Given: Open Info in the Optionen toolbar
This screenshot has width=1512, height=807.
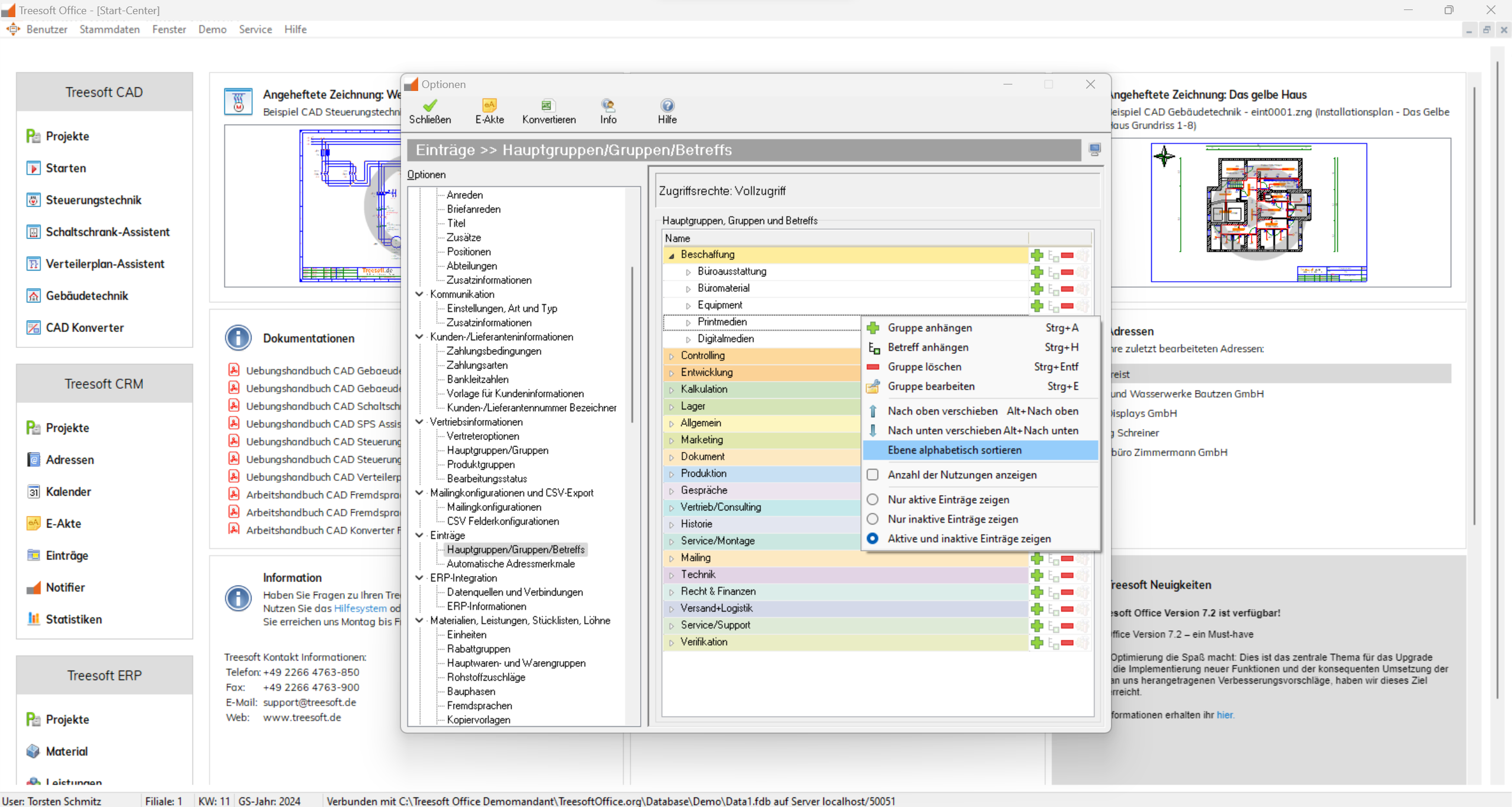Looking at the screenshot, I should 608,106.
